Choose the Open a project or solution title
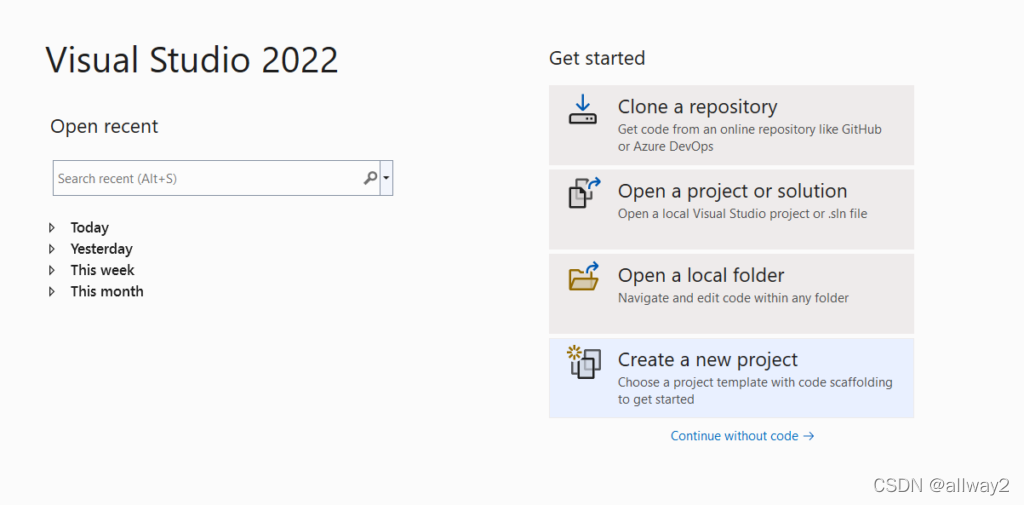This screenshot has width=1024, height=505. pos(732,191)
